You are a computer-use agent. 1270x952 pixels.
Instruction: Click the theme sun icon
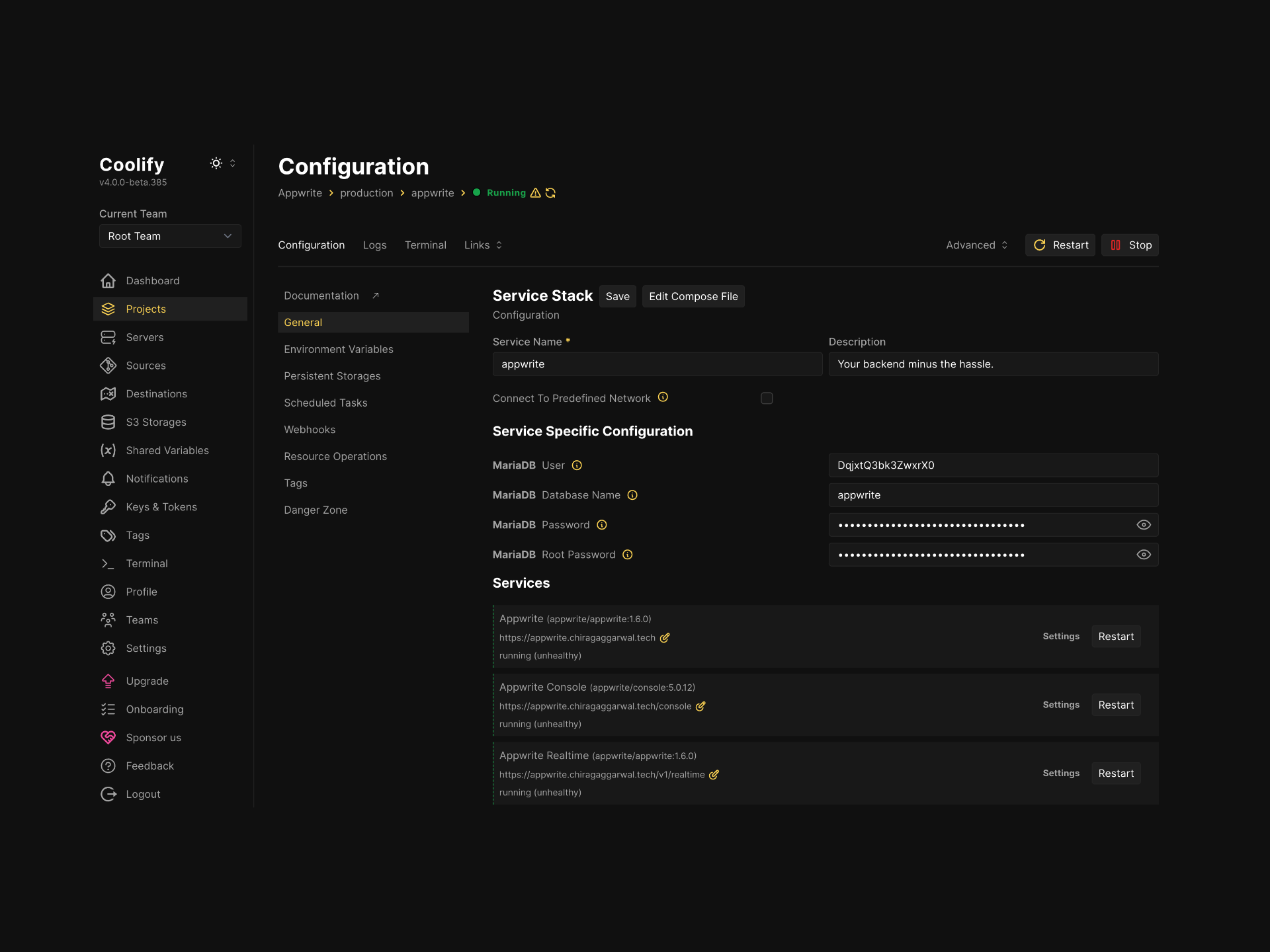[x=216, y=163]
